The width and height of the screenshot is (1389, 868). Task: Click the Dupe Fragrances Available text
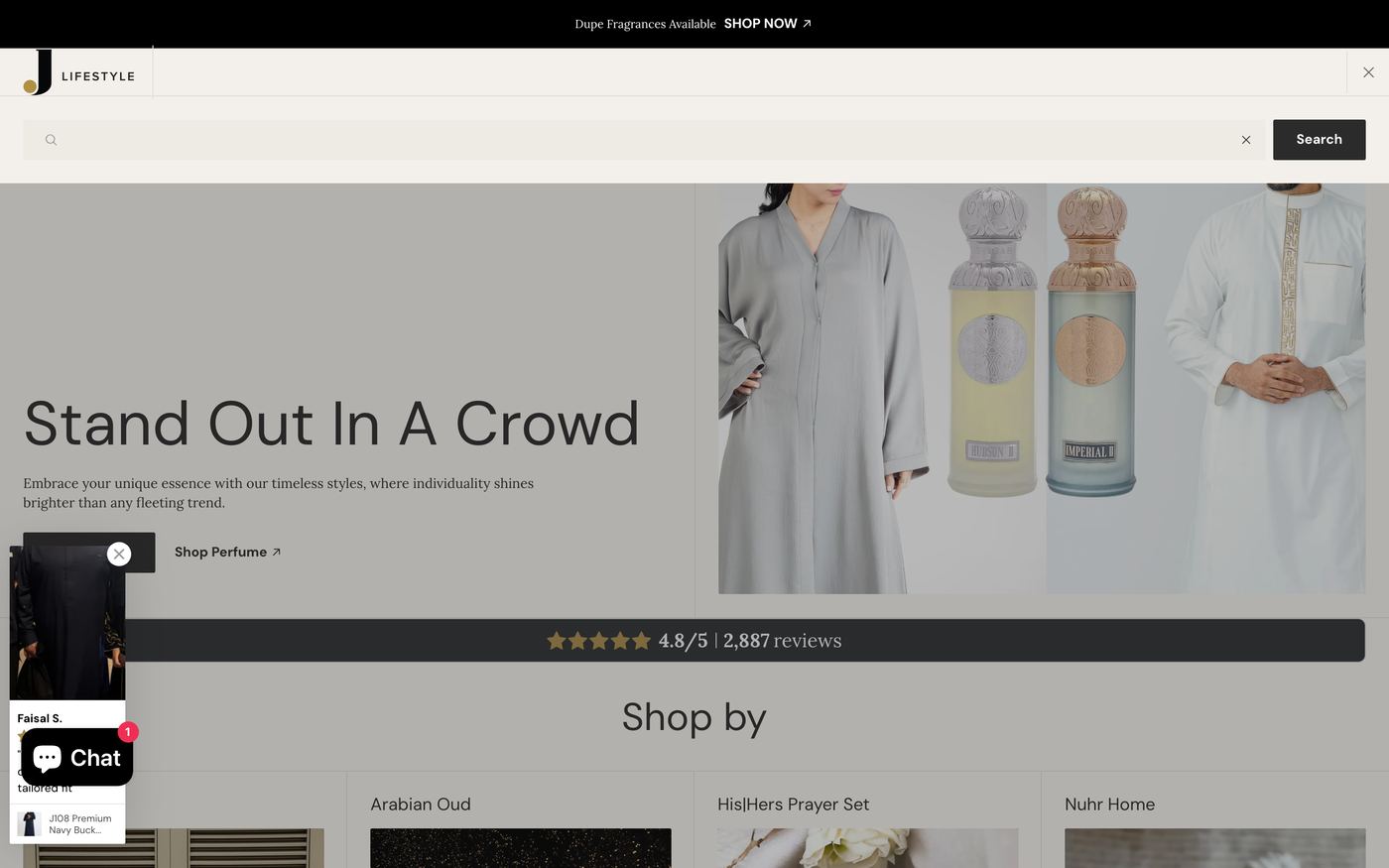coord(645,24)
